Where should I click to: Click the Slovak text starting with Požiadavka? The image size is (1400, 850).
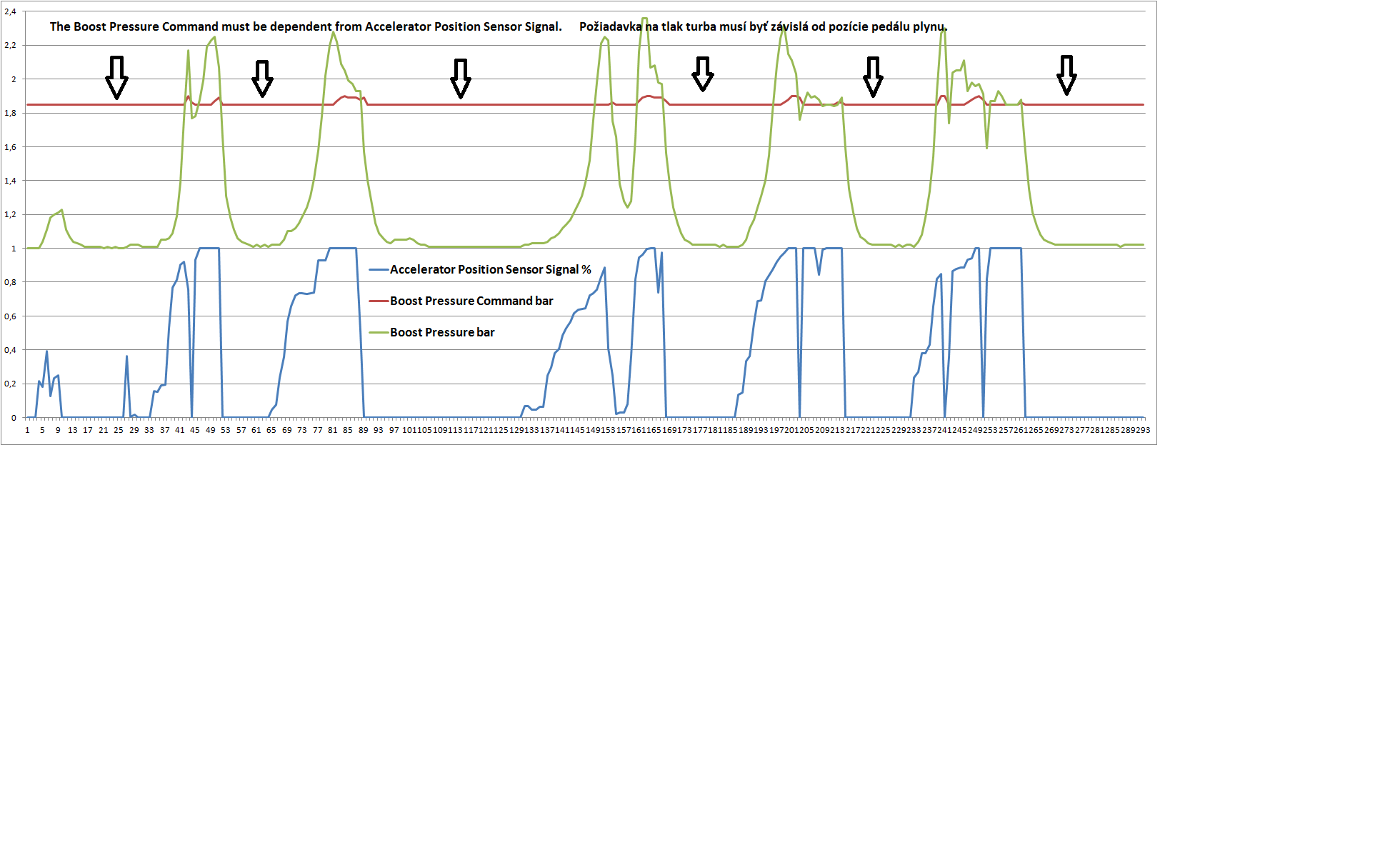tap(763, 27)
